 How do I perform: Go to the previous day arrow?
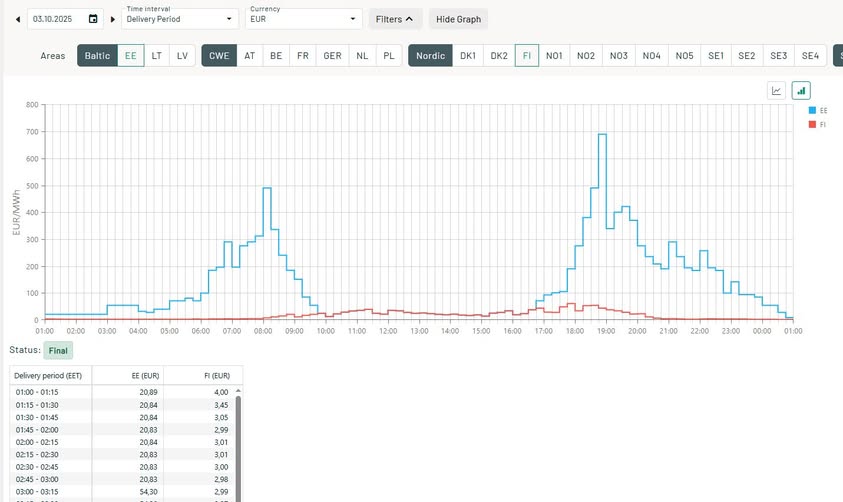17,19
